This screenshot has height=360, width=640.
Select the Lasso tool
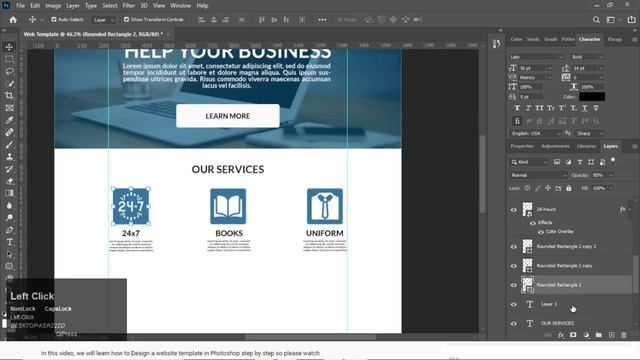pyautogui.click(x=9, y=71)
